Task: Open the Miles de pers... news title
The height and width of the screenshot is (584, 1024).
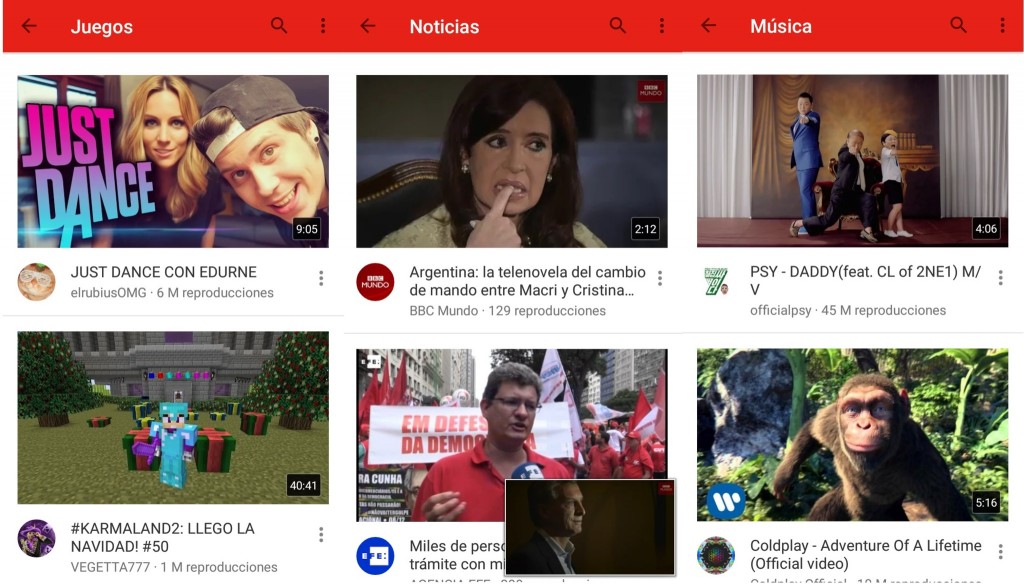Action: click(x=457, y=555)
